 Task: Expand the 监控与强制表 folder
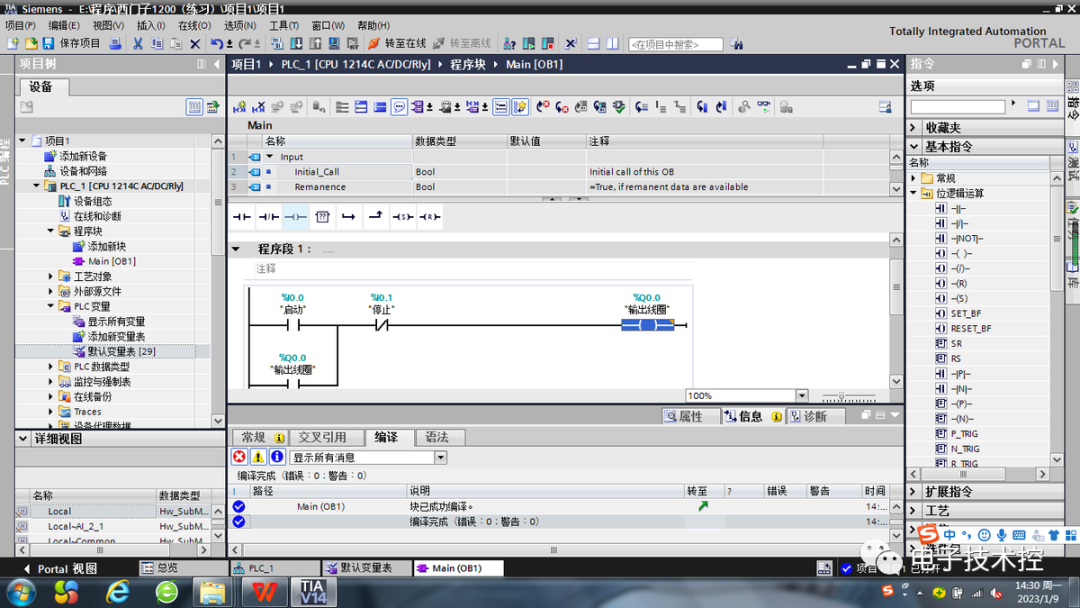[51, 381]
